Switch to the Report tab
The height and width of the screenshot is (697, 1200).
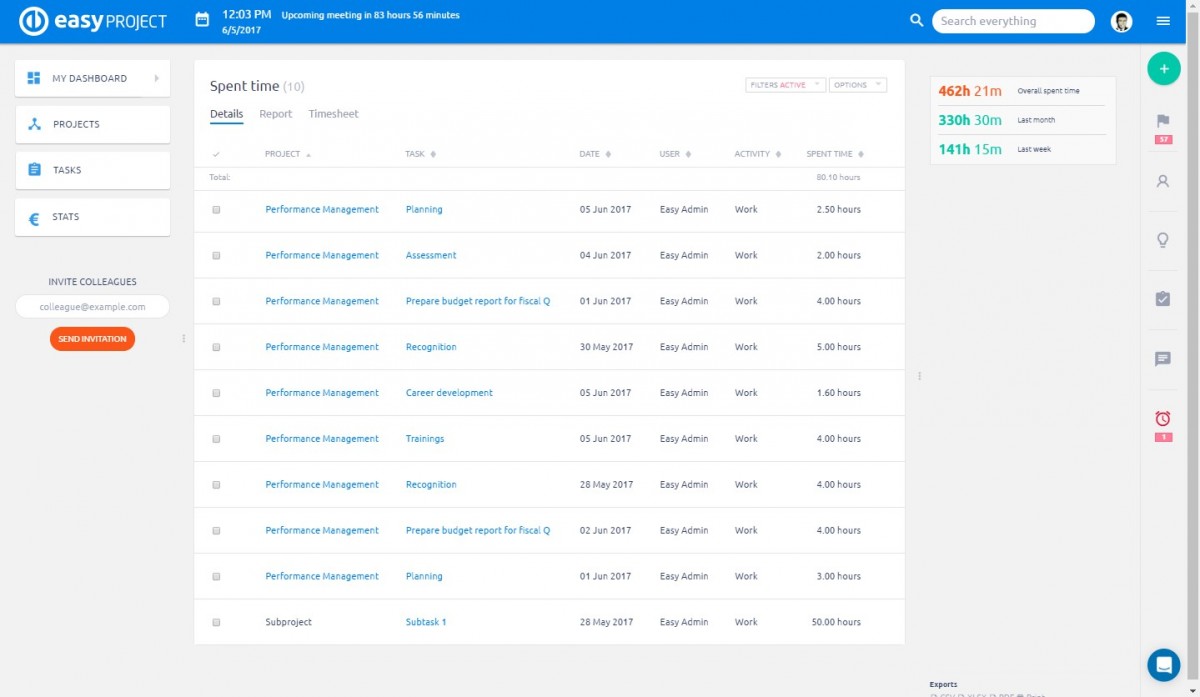tap(276, 113)
